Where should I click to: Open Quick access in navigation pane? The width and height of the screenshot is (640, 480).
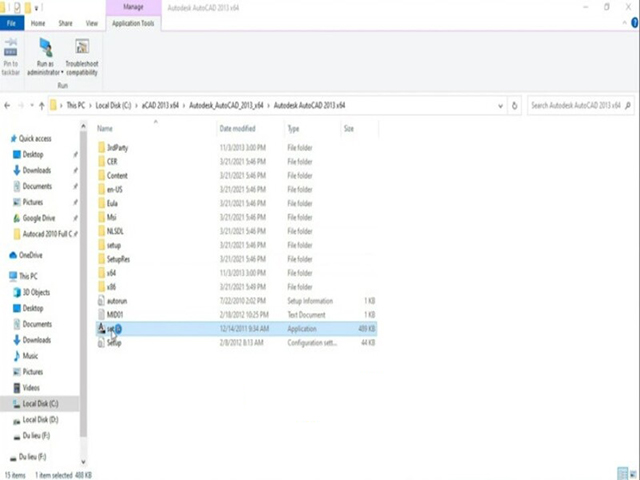pyautogui.click(x=35, y=138)
